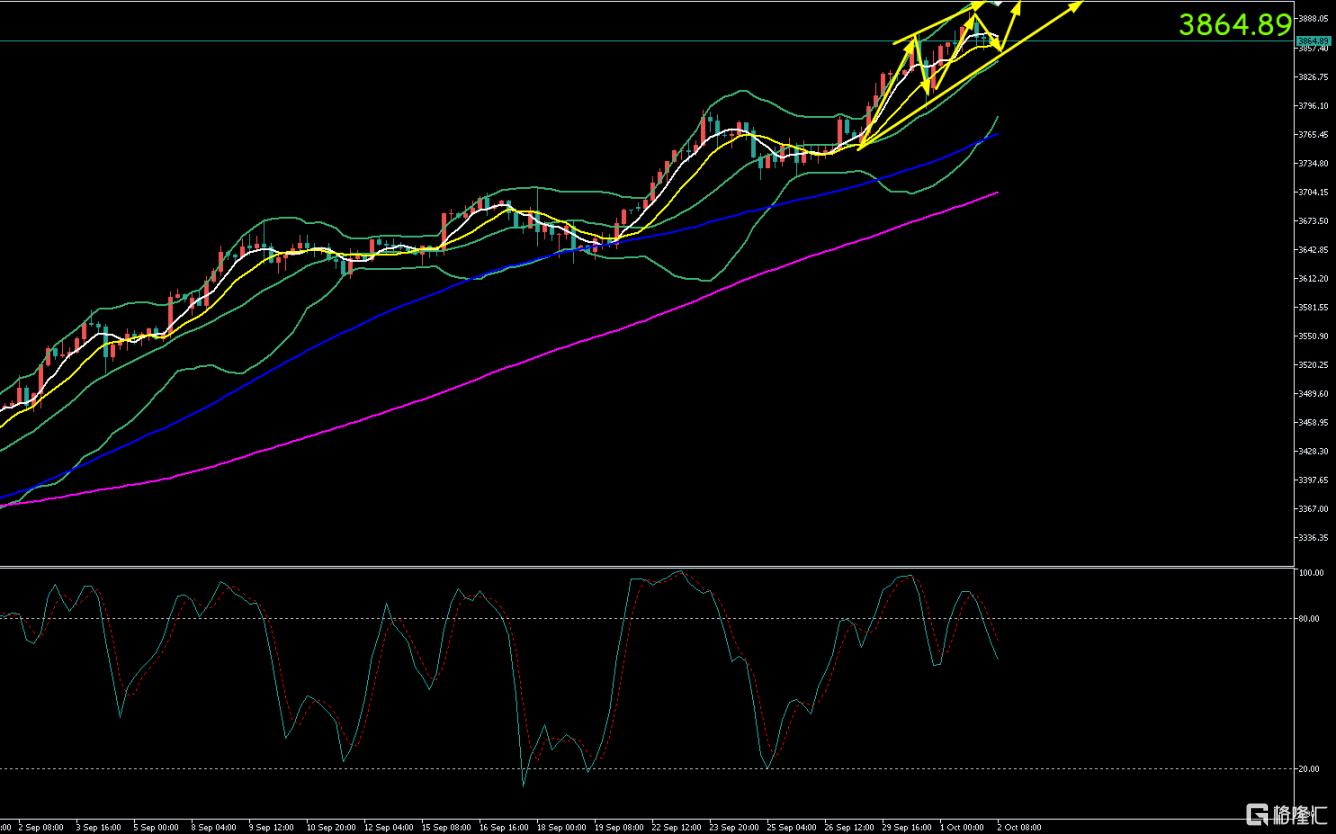
Task: Click the 20.00 oversold level label
Action: (x=1309, y=769)
